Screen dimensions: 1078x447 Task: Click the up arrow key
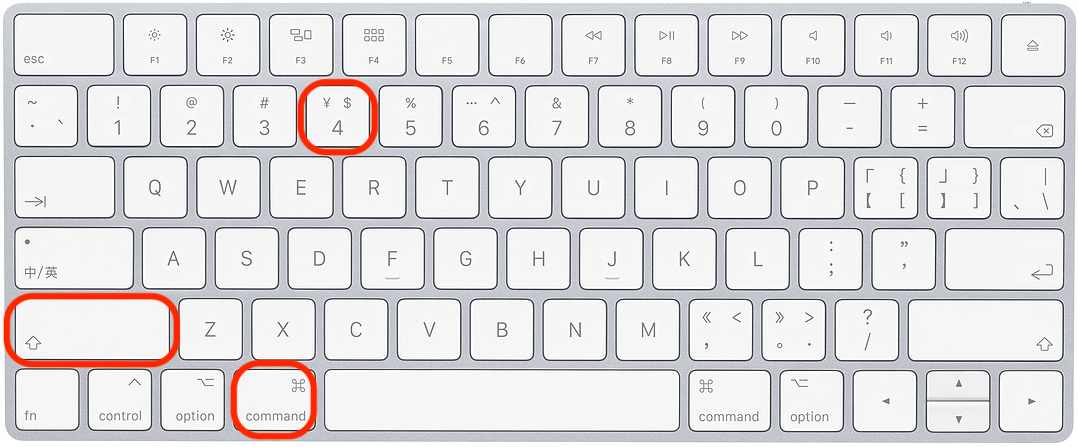point(958,385)
